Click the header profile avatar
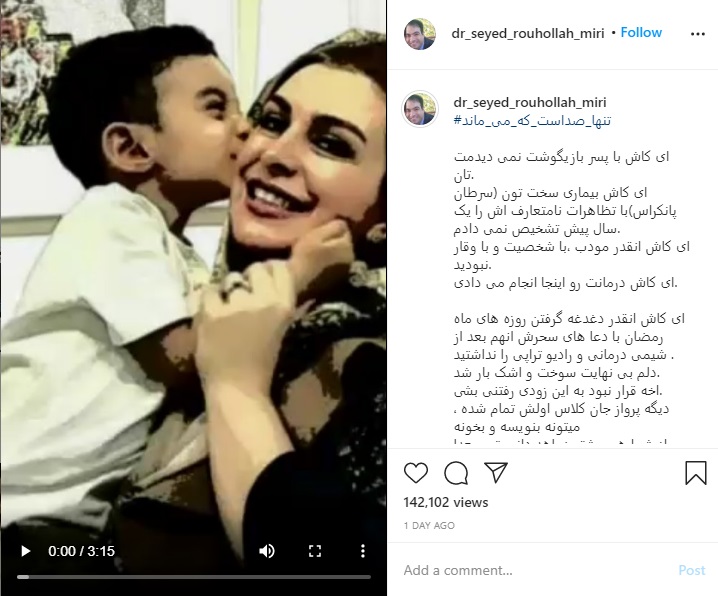718x596 pixels. pos(419,34)
